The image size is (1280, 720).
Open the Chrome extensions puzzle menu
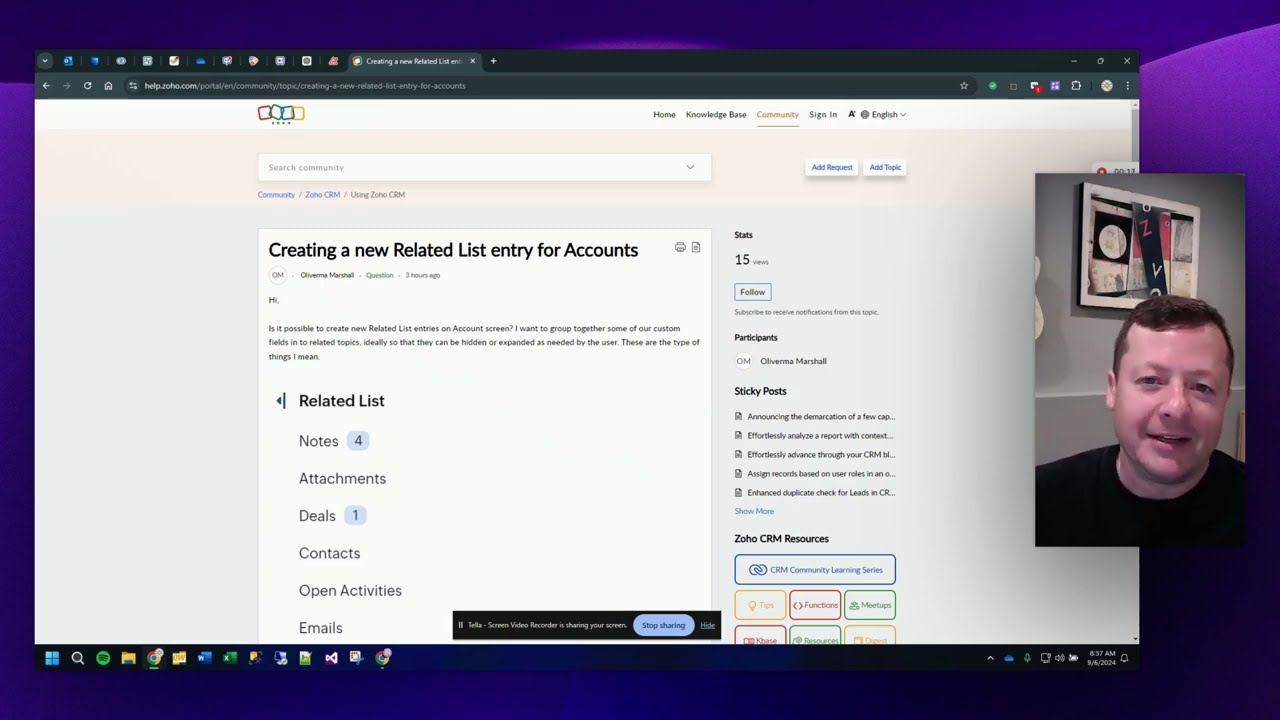tap(1076, 86)
